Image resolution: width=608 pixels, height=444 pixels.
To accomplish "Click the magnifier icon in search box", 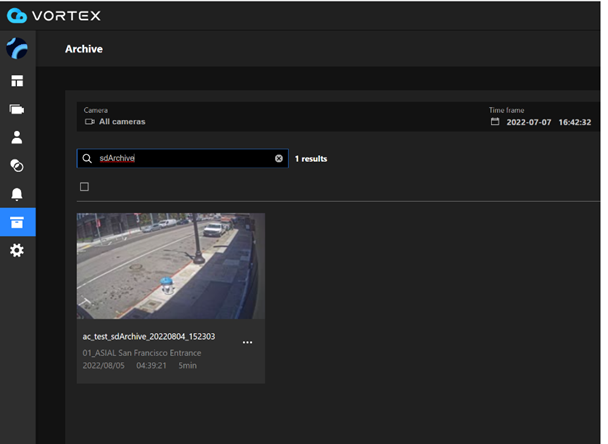I will click(x=88, y=158).
